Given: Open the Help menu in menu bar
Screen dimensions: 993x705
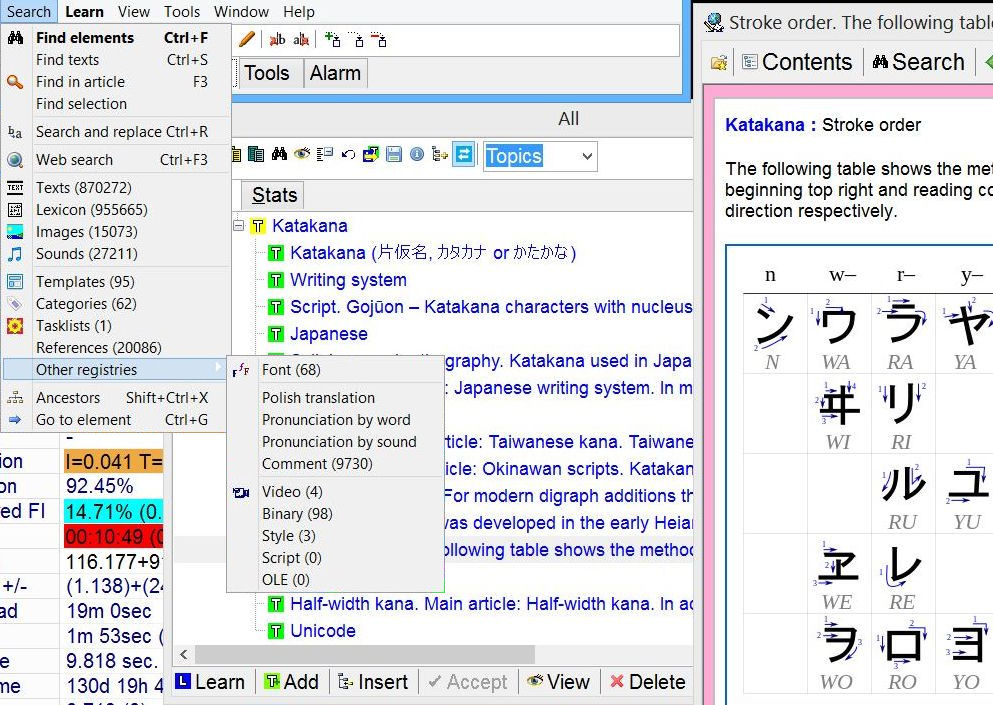Looking at the screenshot, I should [298, 11].
